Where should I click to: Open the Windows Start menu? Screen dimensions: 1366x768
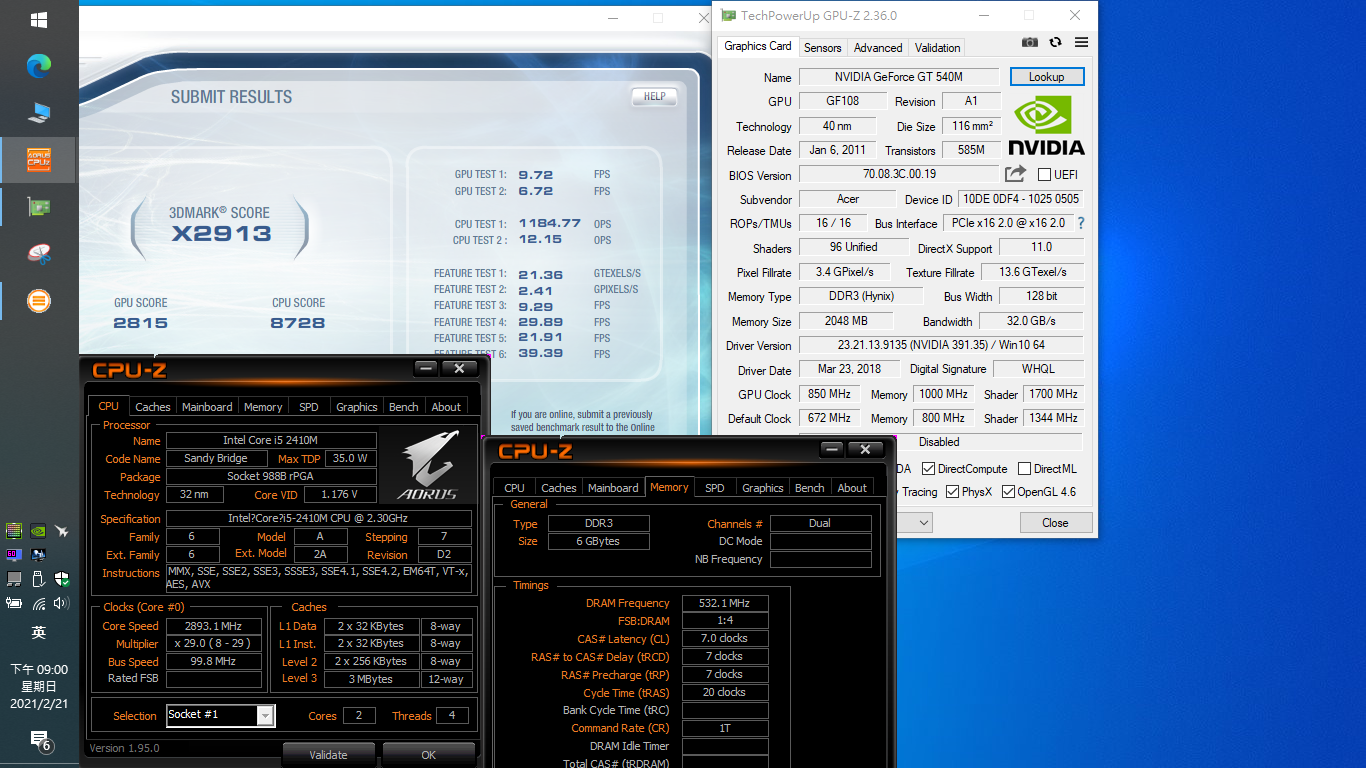[39, 20]
